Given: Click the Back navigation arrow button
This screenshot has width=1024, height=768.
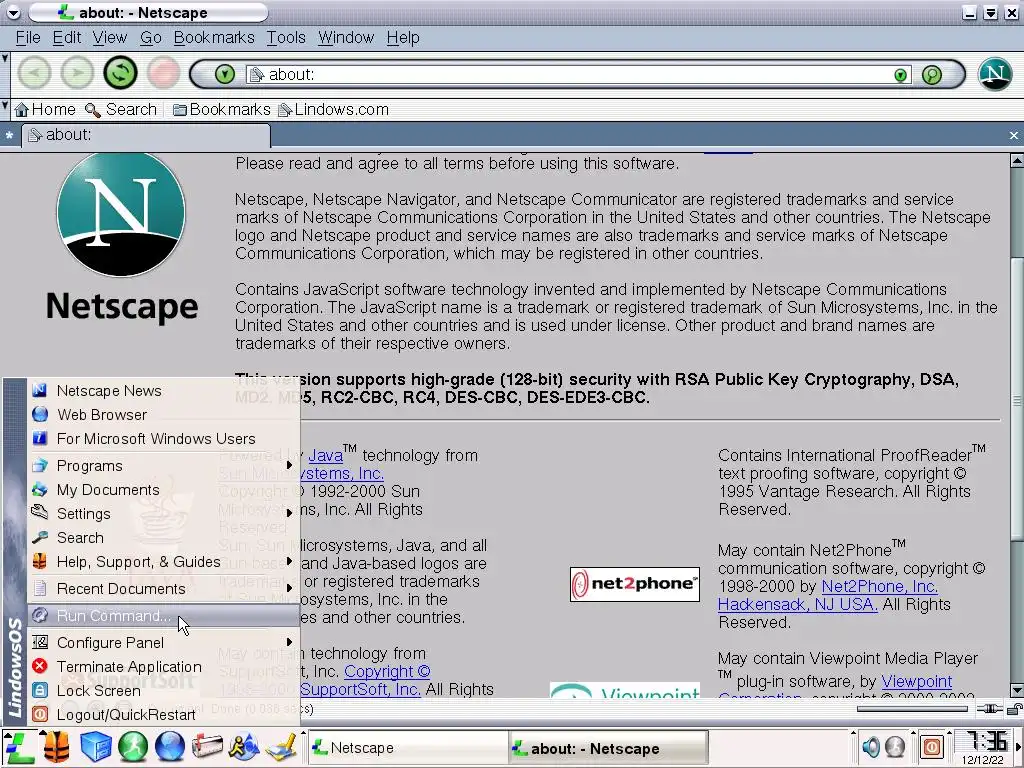Looking at the screenshot, I should tap(34, 72).
